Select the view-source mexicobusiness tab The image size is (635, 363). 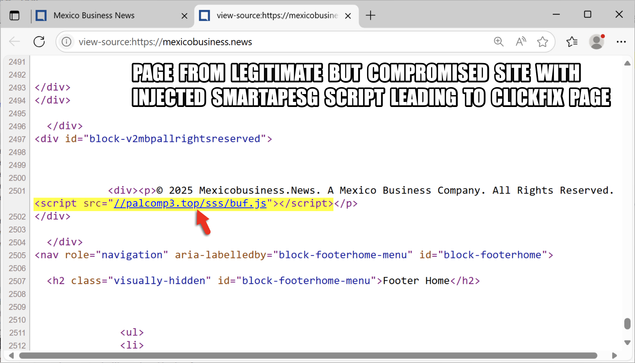pyautogui.click(x=277, y=16)
